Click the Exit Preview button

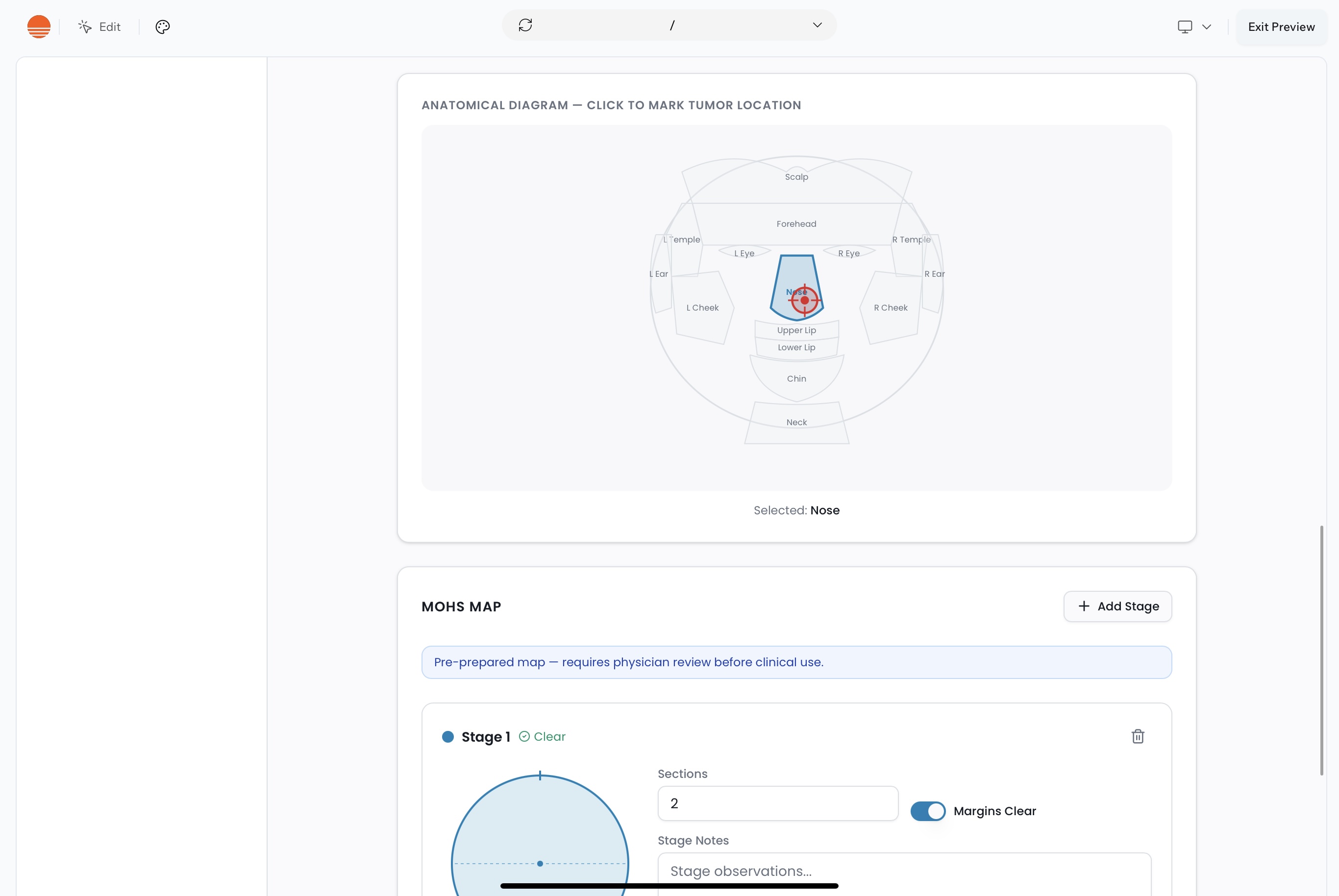pos(1281,27)
